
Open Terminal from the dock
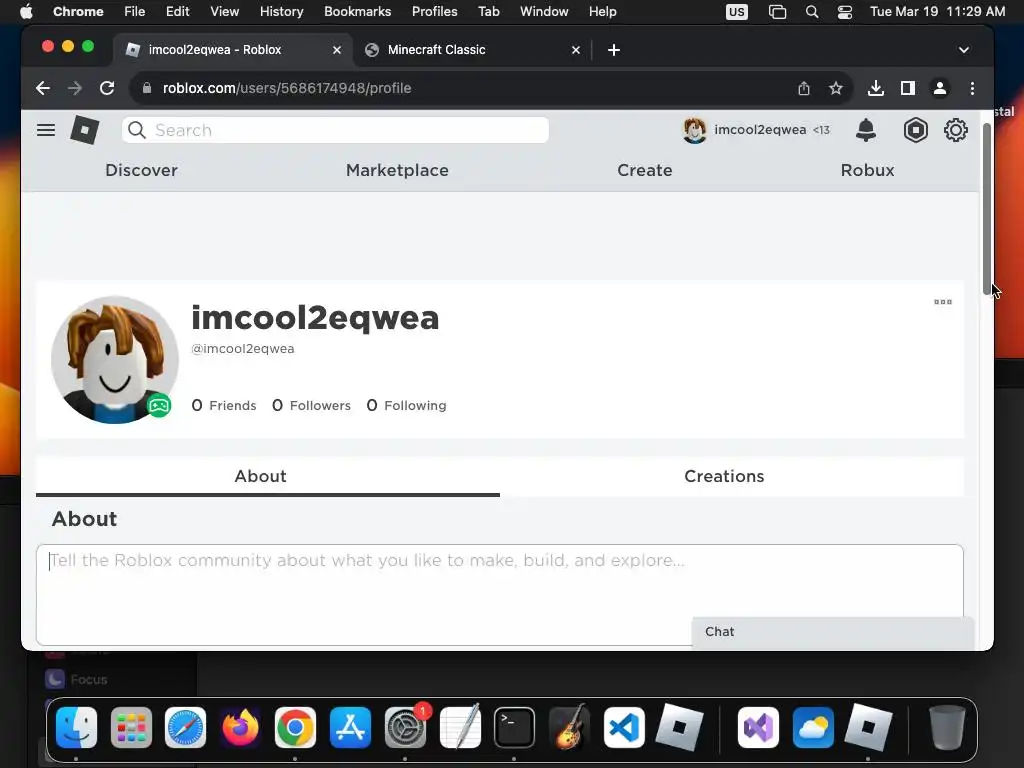514,727
